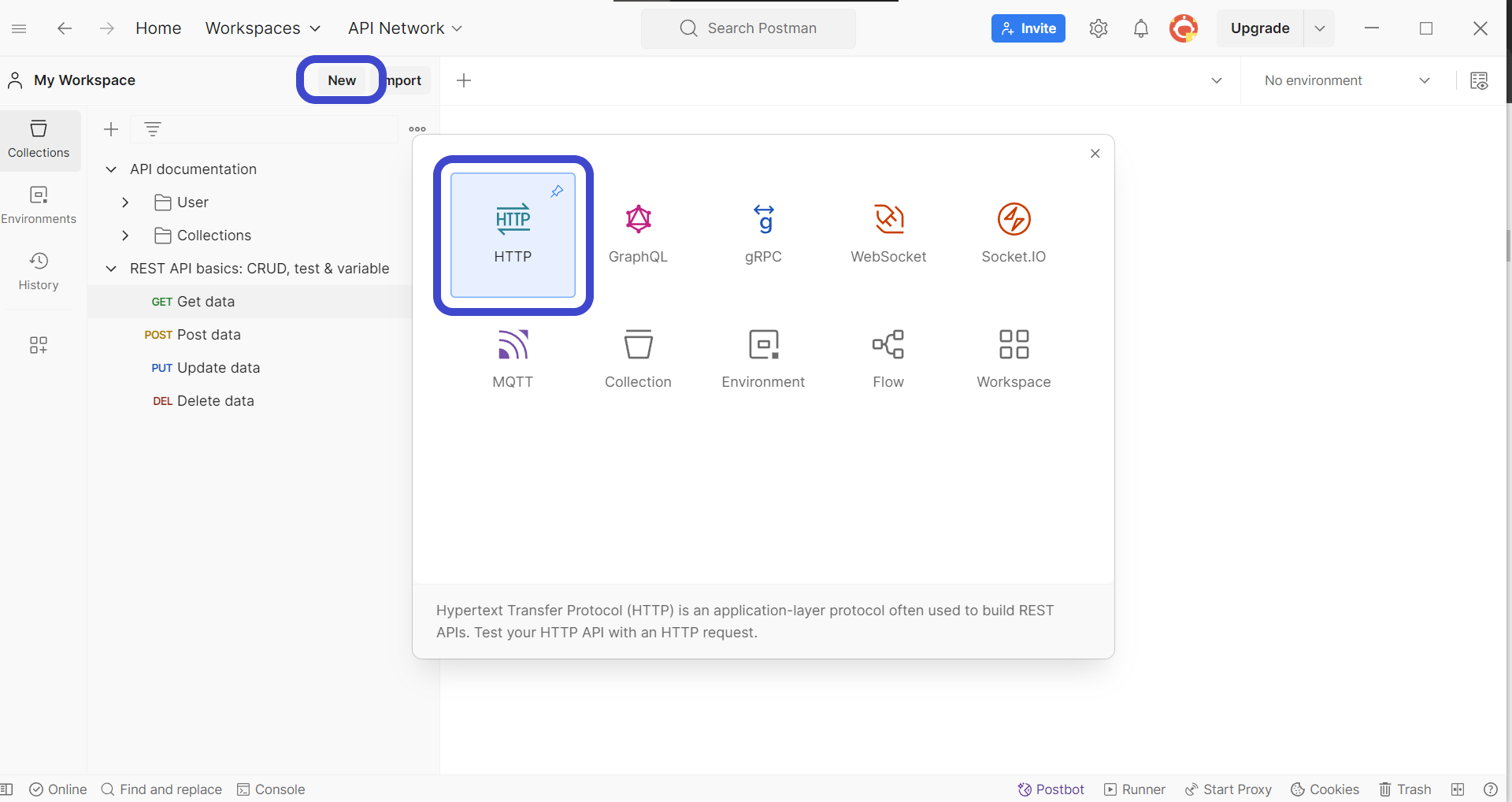Viewport: 1512px width, 802px height.
Task: Close the new item dialog
Action: 1095,154
